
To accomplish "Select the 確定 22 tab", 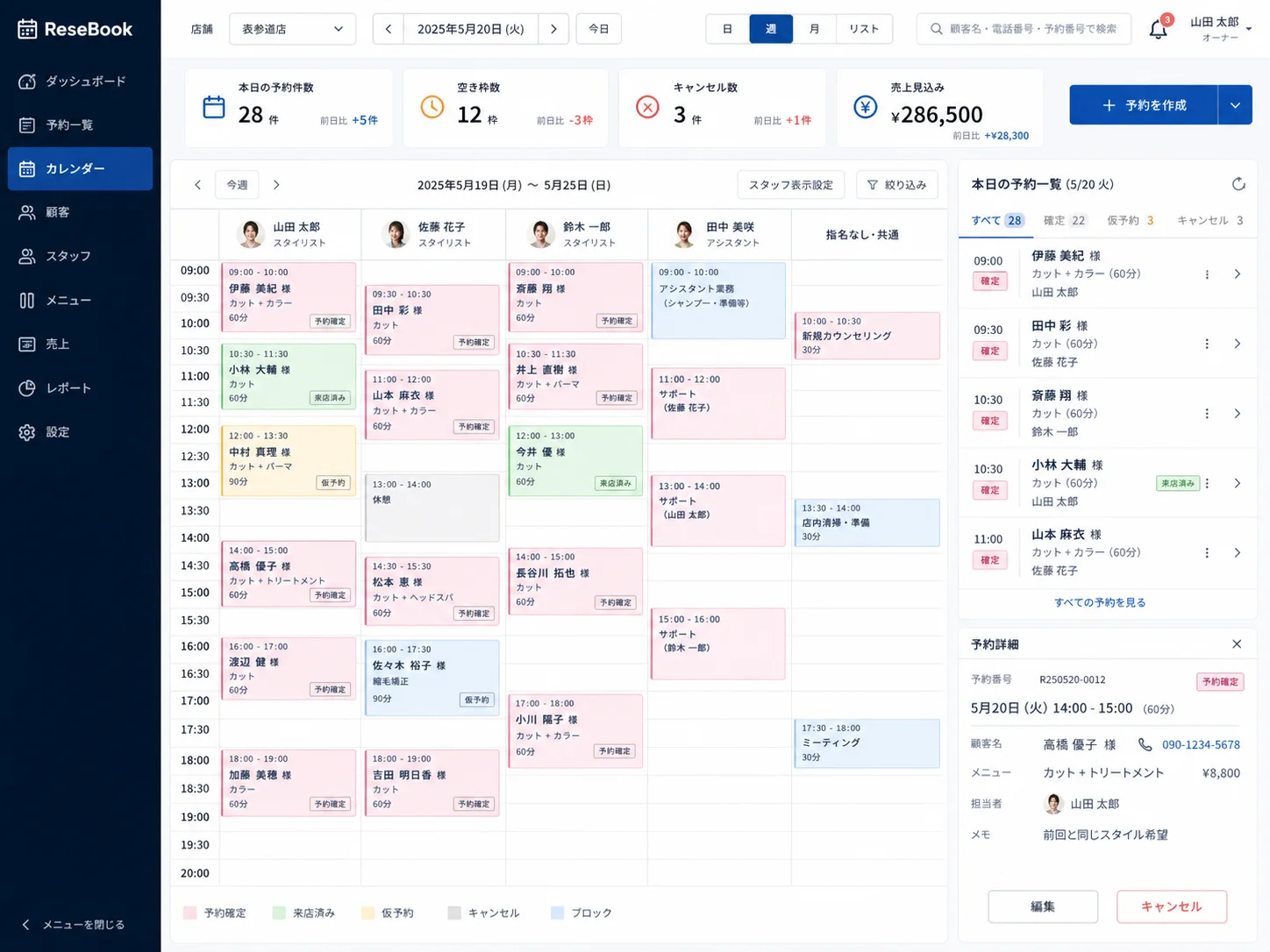I will click(1065, 221).
